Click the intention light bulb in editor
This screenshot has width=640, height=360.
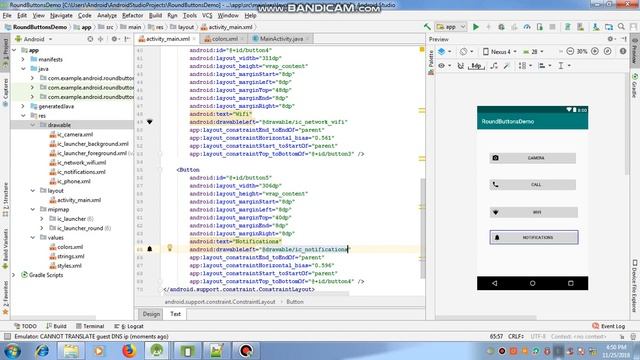[170, 248]
